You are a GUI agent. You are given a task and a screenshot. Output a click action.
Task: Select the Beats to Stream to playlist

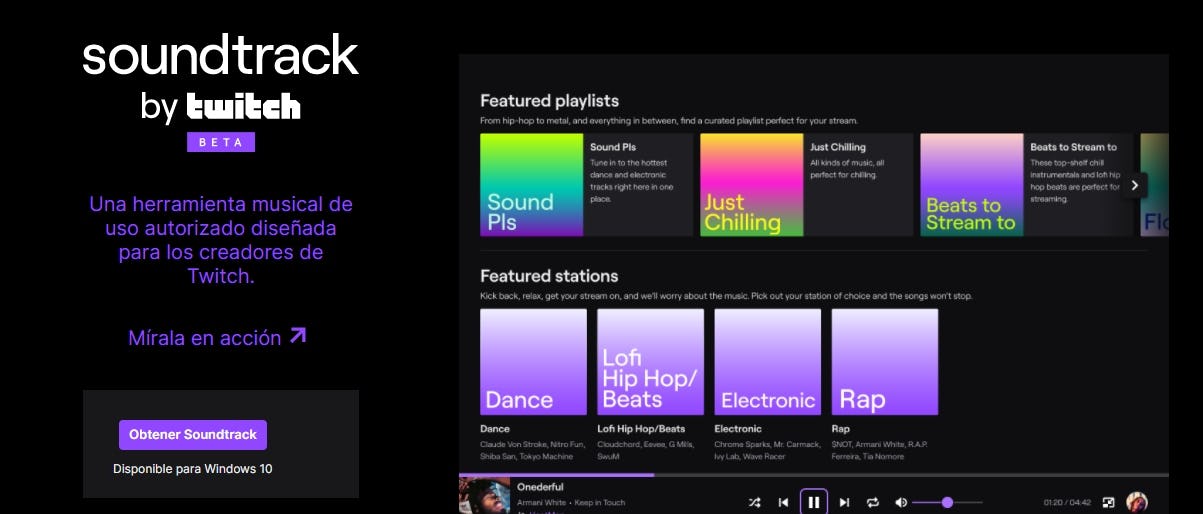coord(971,185)
